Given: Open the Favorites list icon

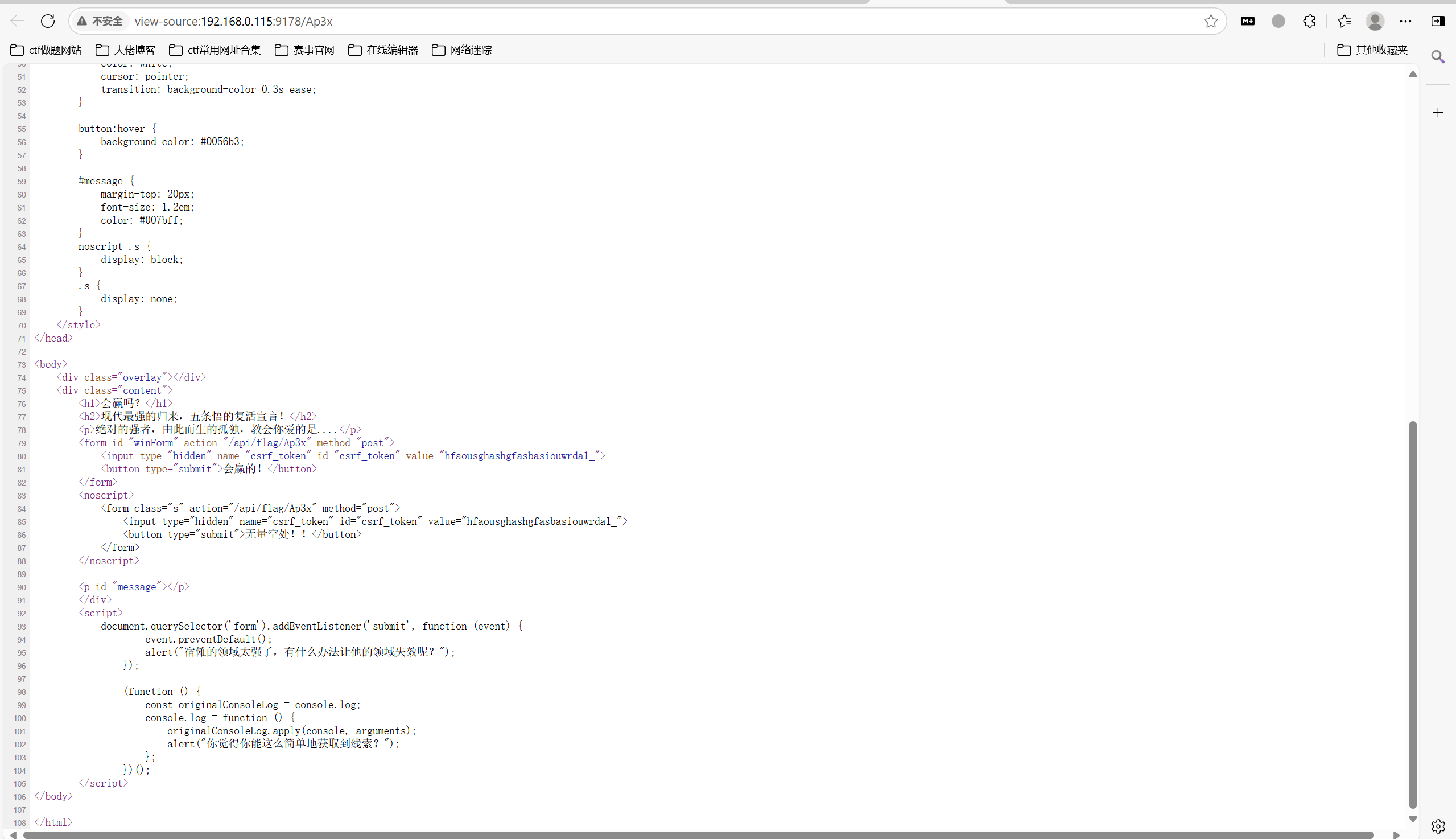Looking at the screenshot, I should pyautogui.click(x=1344, y=21).
